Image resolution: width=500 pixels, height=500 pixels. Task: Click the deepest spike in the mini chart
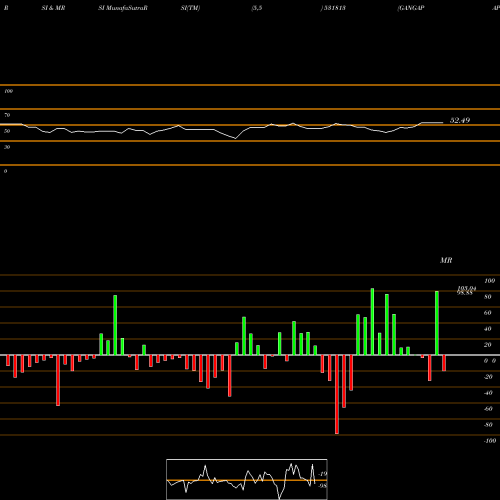tap(280, 498)
